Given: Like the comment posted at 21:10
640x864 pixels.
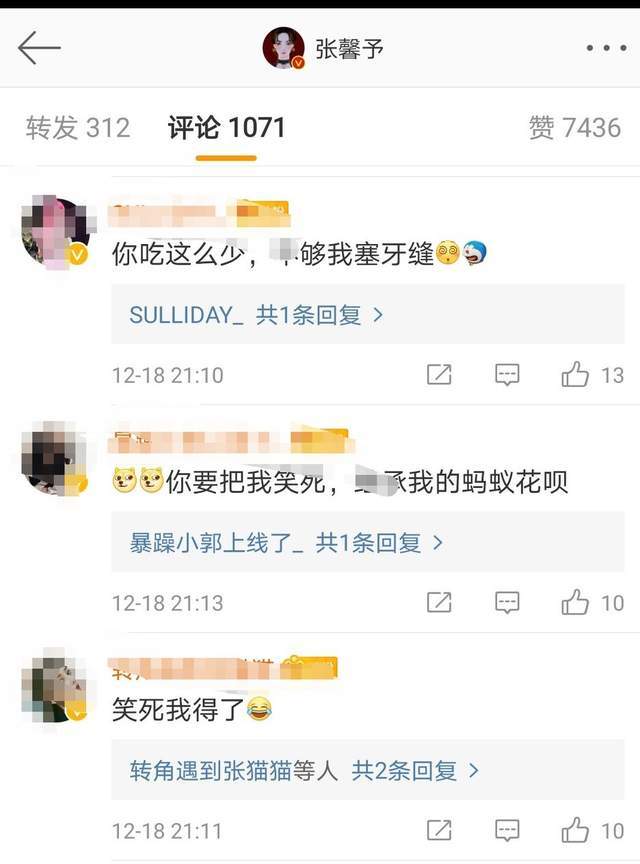Looking at the screenshot, I should [x=575, y=375].
